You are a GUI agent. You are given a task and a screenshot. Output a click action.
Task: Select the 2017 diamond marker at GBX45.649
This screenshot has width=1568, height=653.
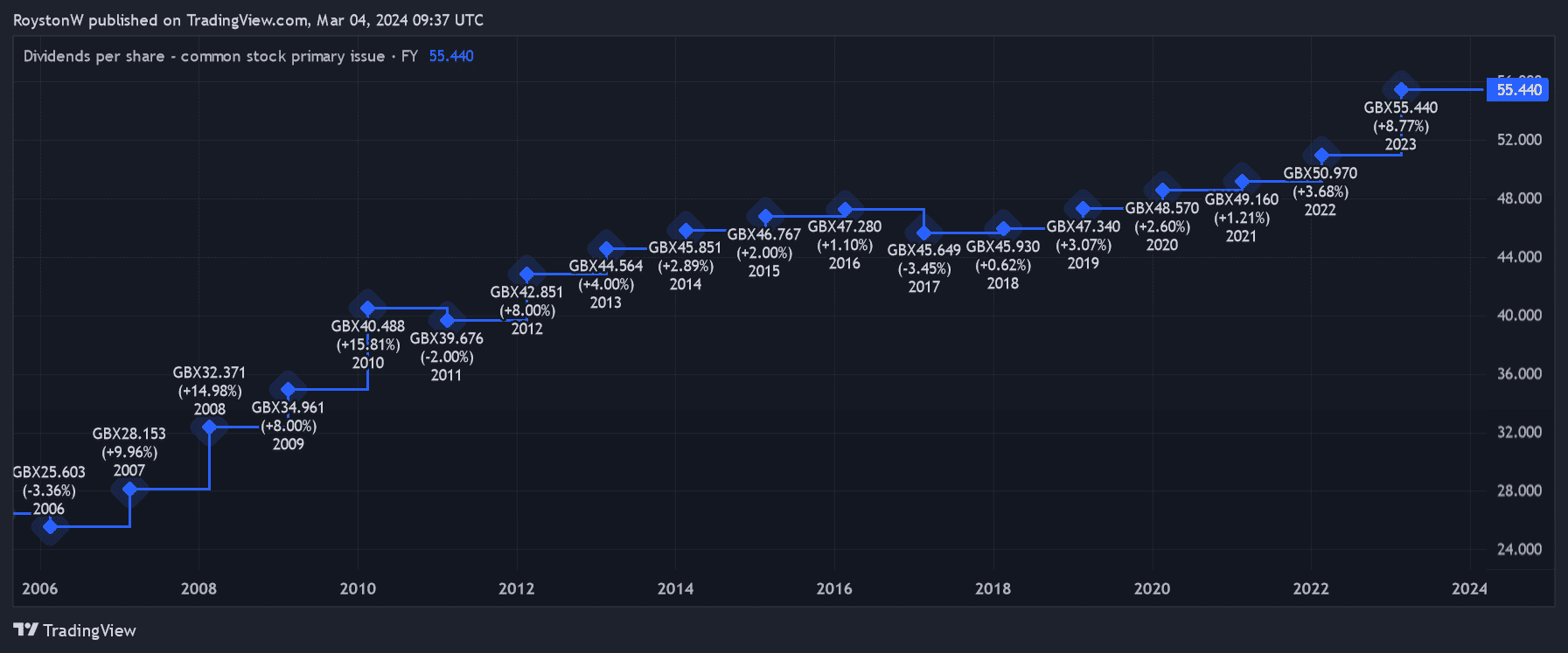(x=923, y=233)
